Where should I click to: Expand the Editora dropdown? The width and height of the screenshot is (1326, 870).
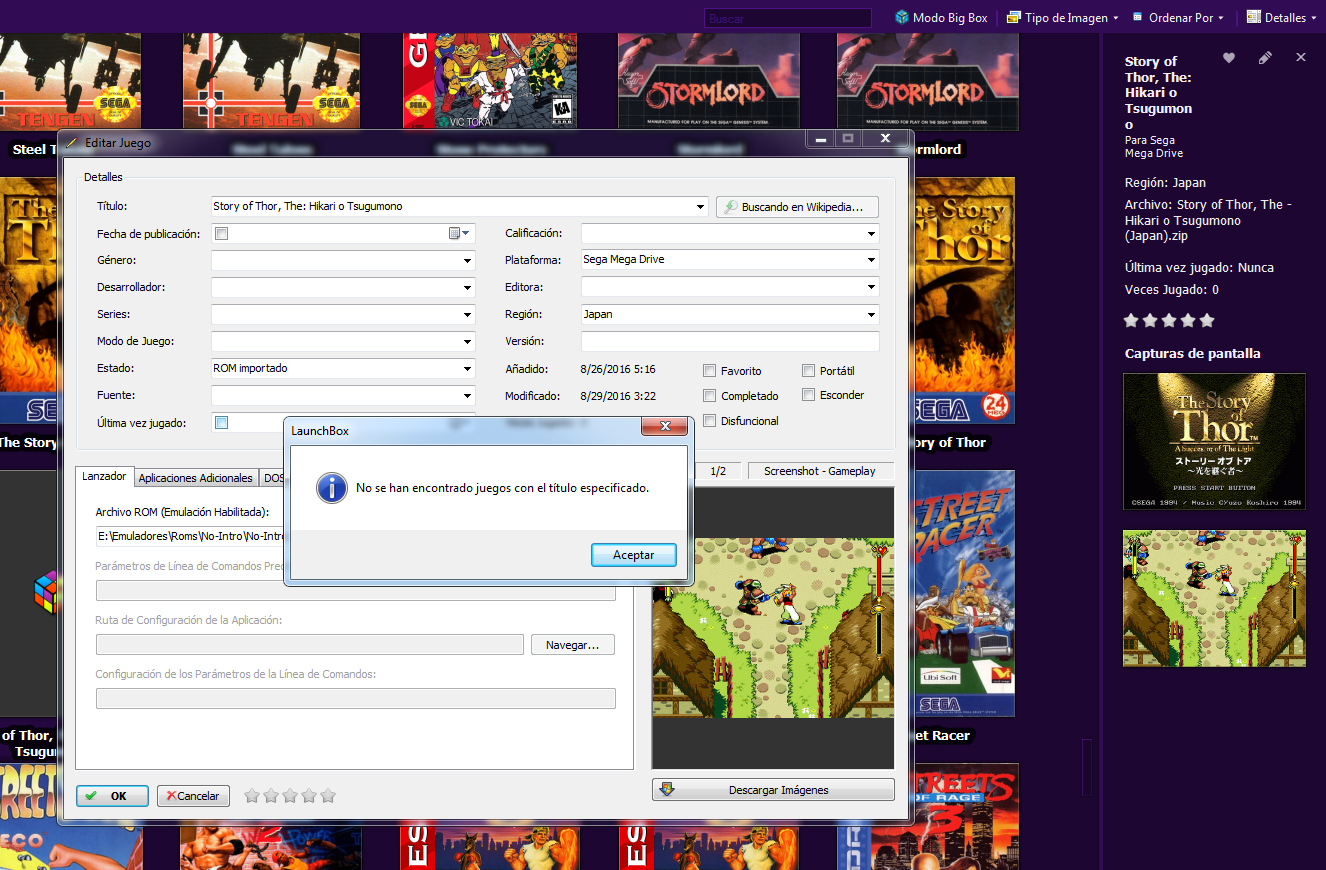click(872, 288)
